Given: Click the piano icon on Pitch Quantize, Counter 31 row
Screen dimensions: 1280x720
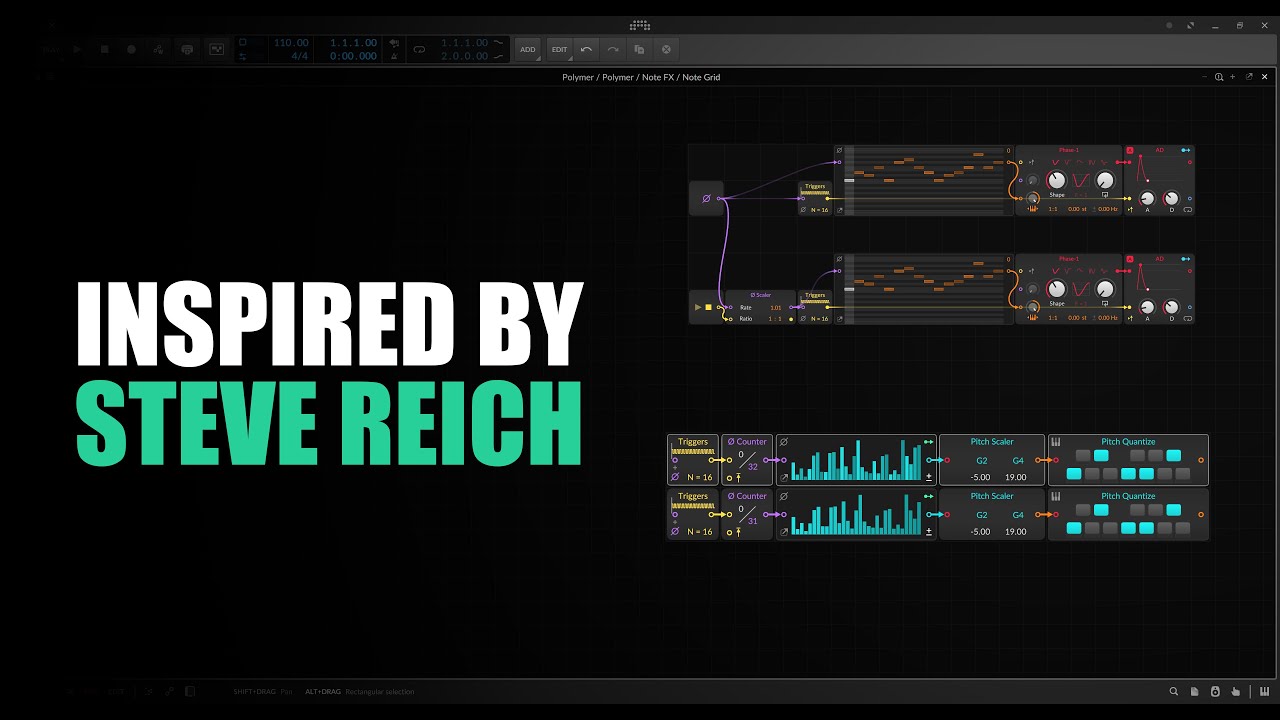Looking at the screenshot, I should click(1055, 496).
